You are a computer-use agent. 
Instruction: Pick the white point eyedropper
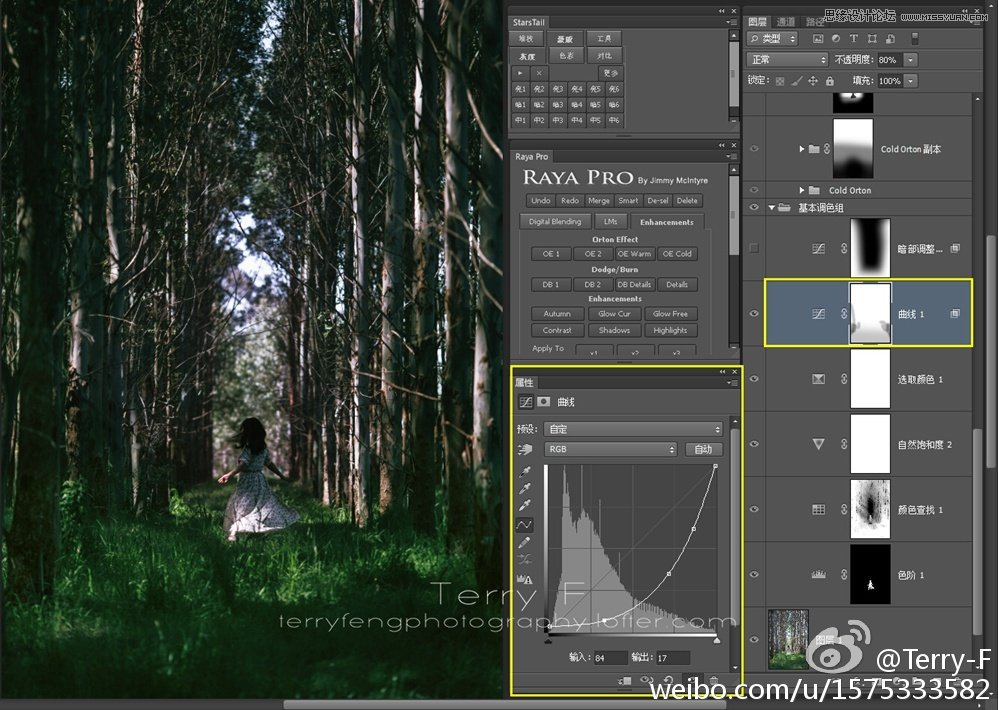[525, 505]
